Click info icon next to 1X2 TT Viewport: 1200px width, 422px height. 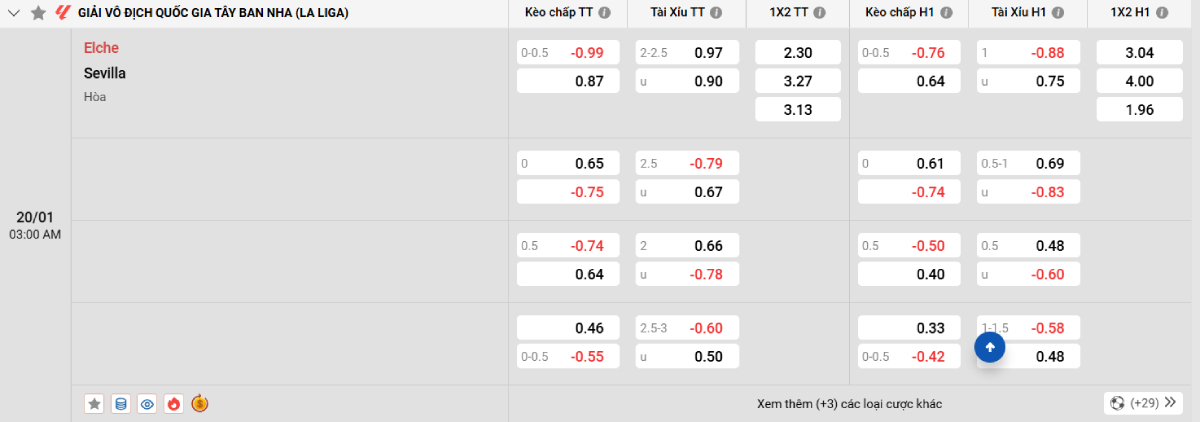[x=819, y=13]
